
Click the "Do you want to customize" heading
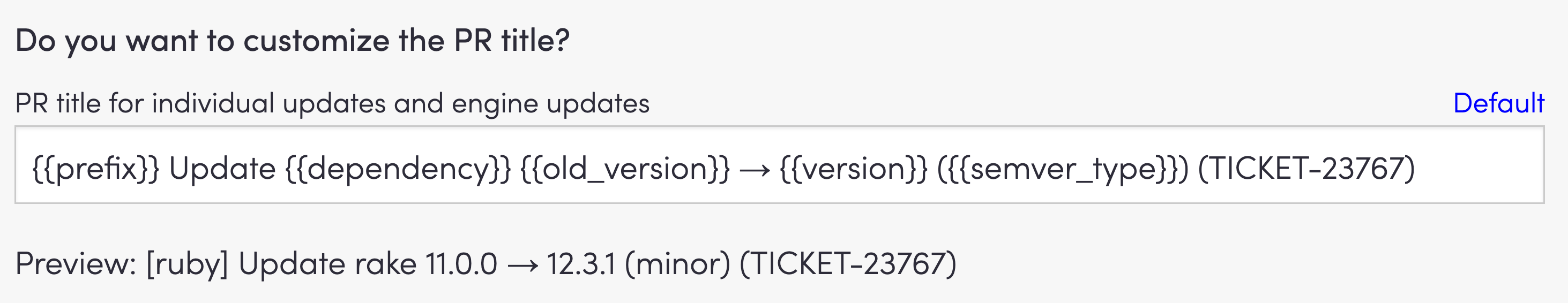(x=292, y=41)
